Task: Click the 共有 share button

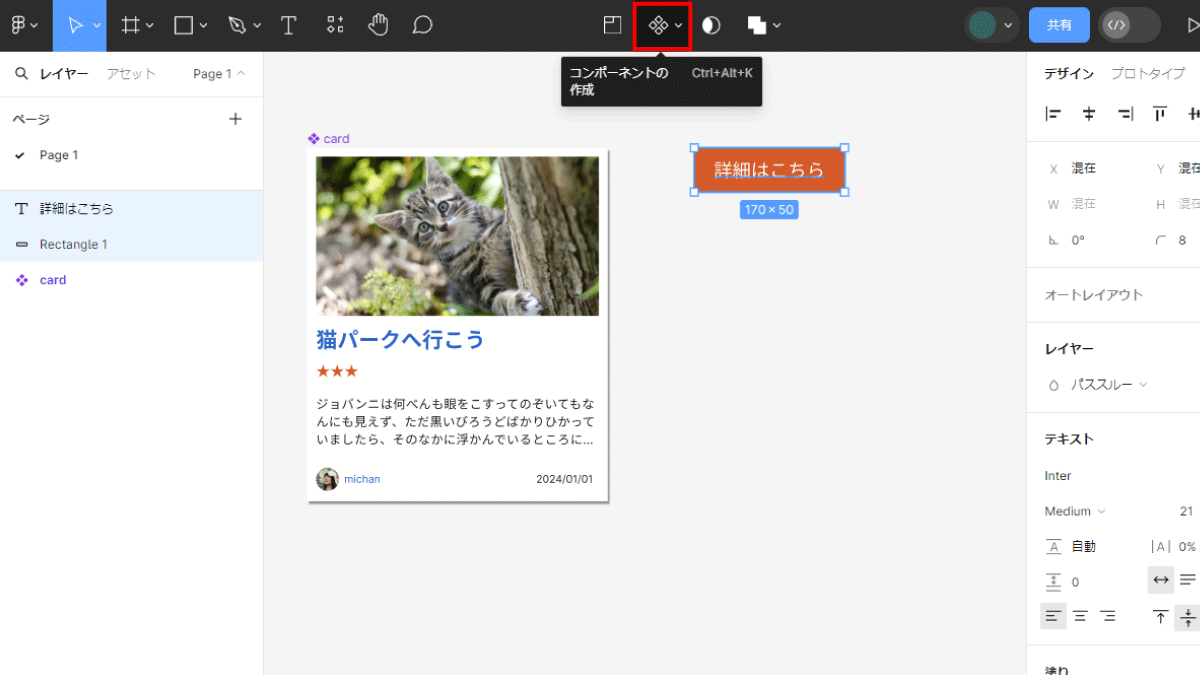Action: (x=1059, y=26)
